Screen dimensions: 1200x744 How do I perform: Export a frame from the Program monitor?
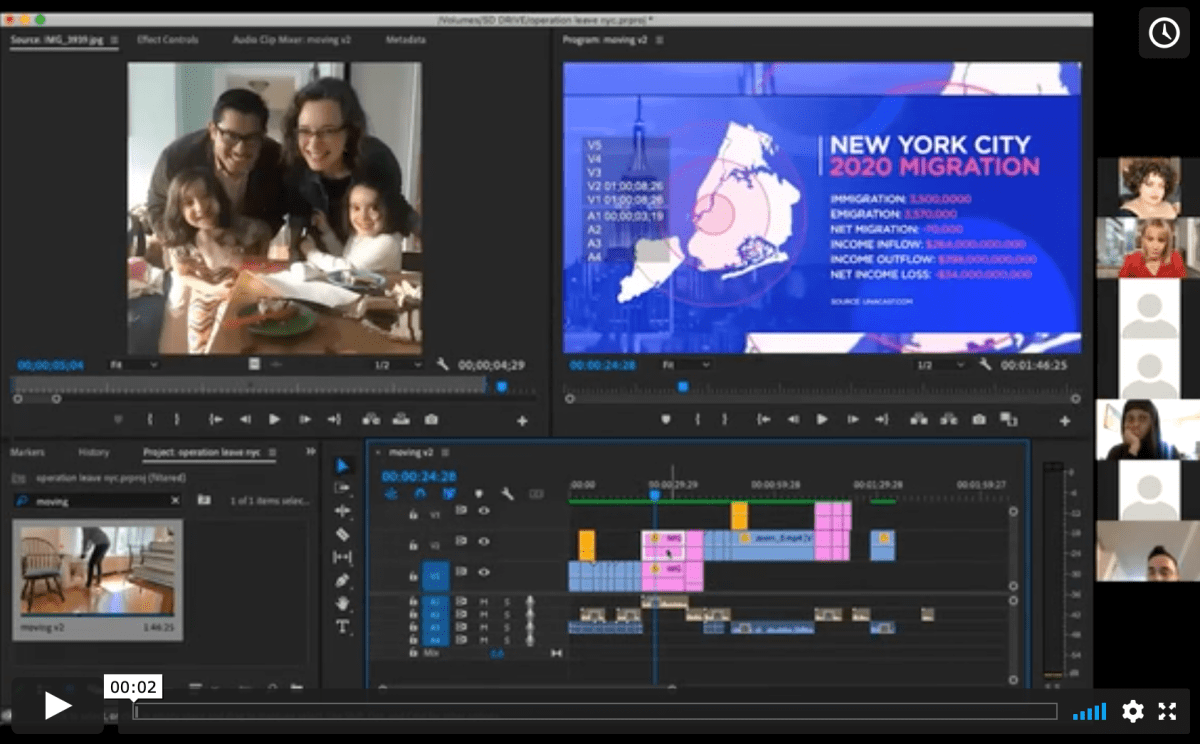tap(978, 419)
